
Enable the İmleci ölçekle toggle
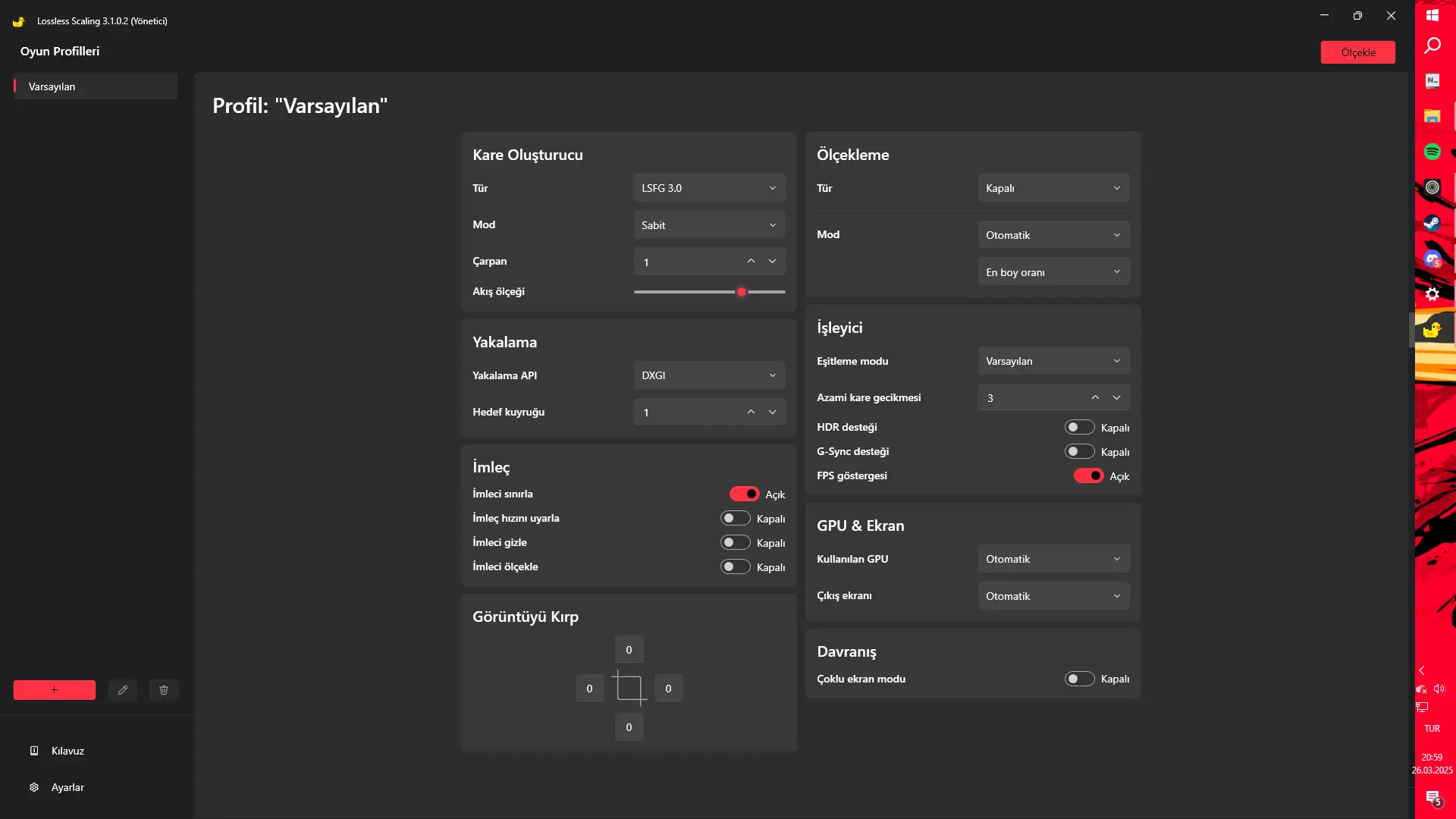click(735, 566)
